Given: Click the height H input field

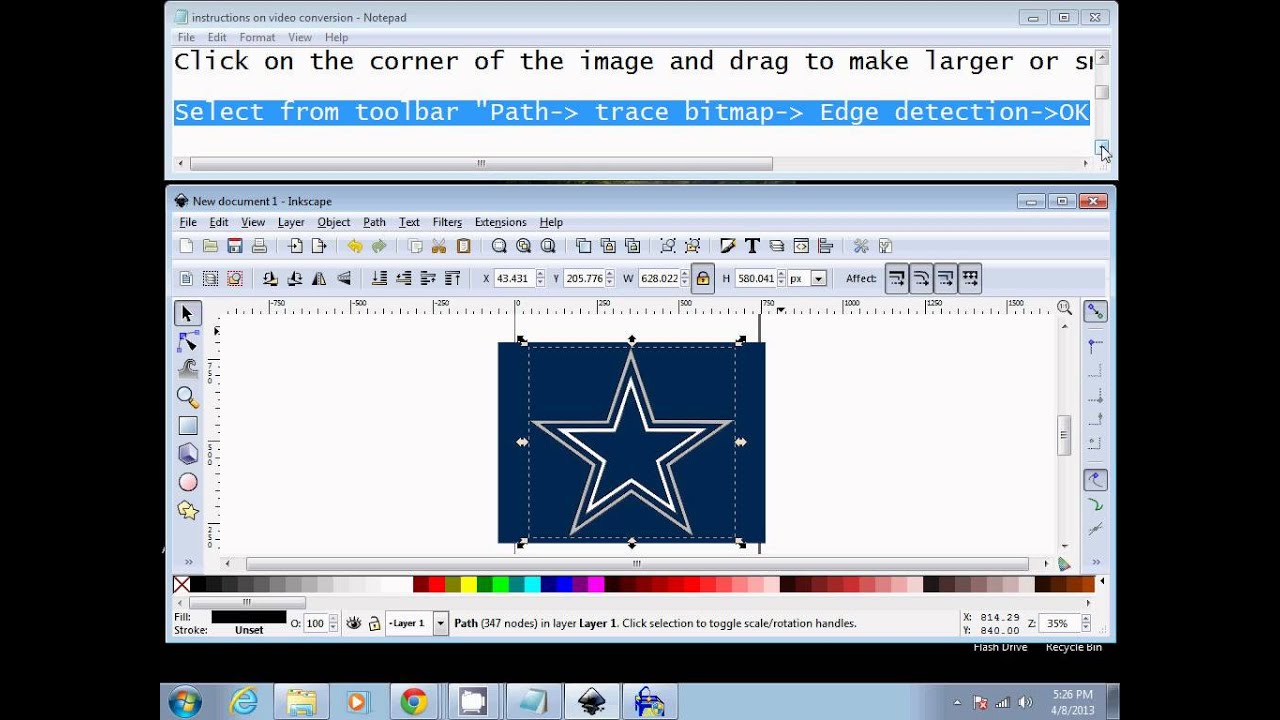Looking at the screenshot, I should click(x=756, y=279).
